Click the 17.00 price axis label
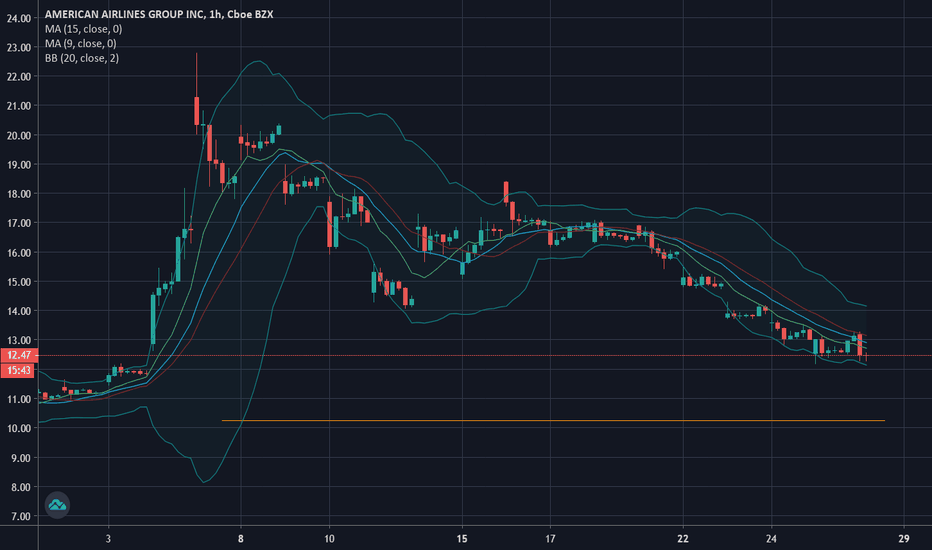This screenshot has width=932, height=550. tap(19, 223)
